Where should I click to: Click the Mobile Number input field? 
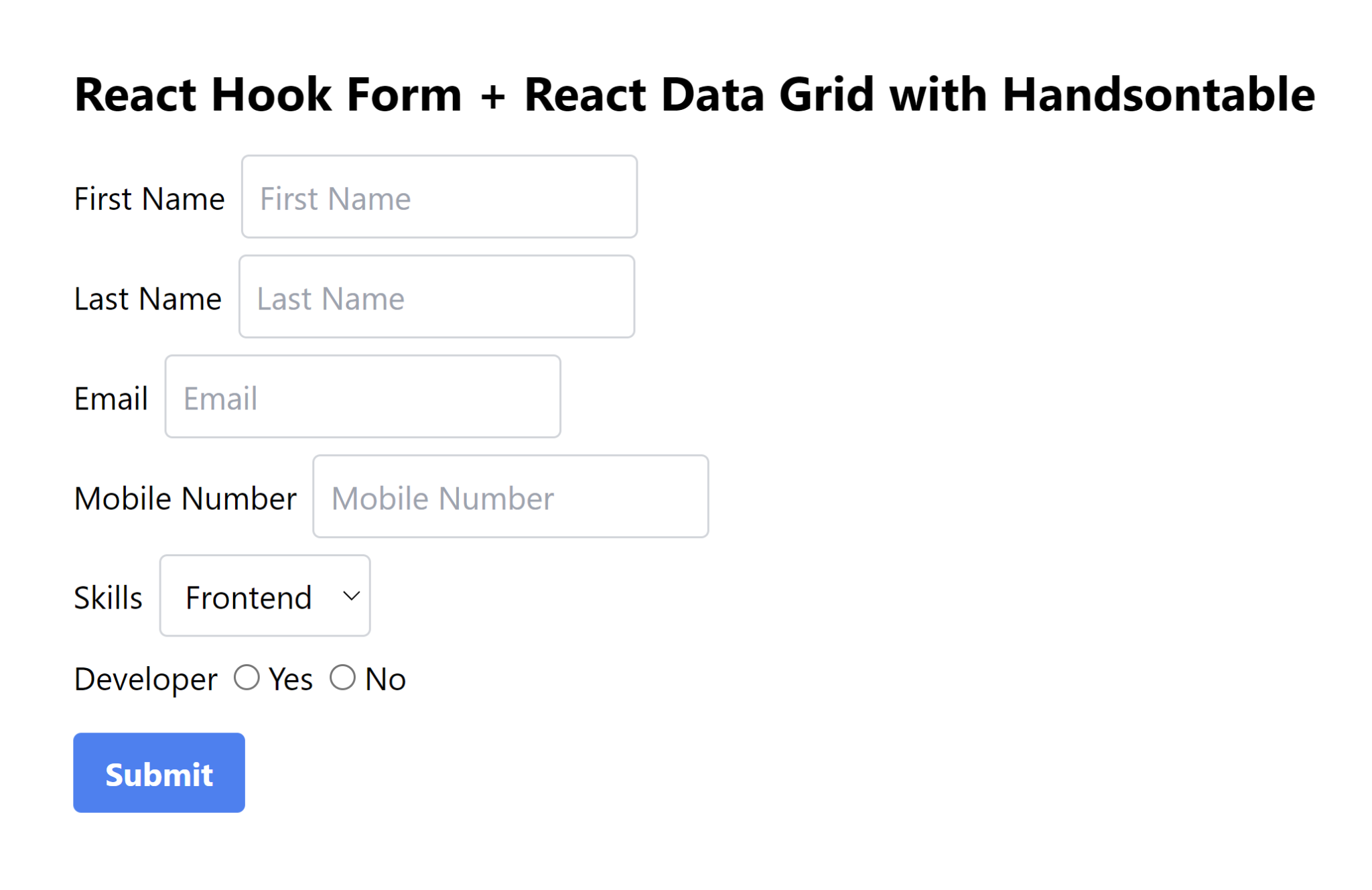[x=510, y=496]
